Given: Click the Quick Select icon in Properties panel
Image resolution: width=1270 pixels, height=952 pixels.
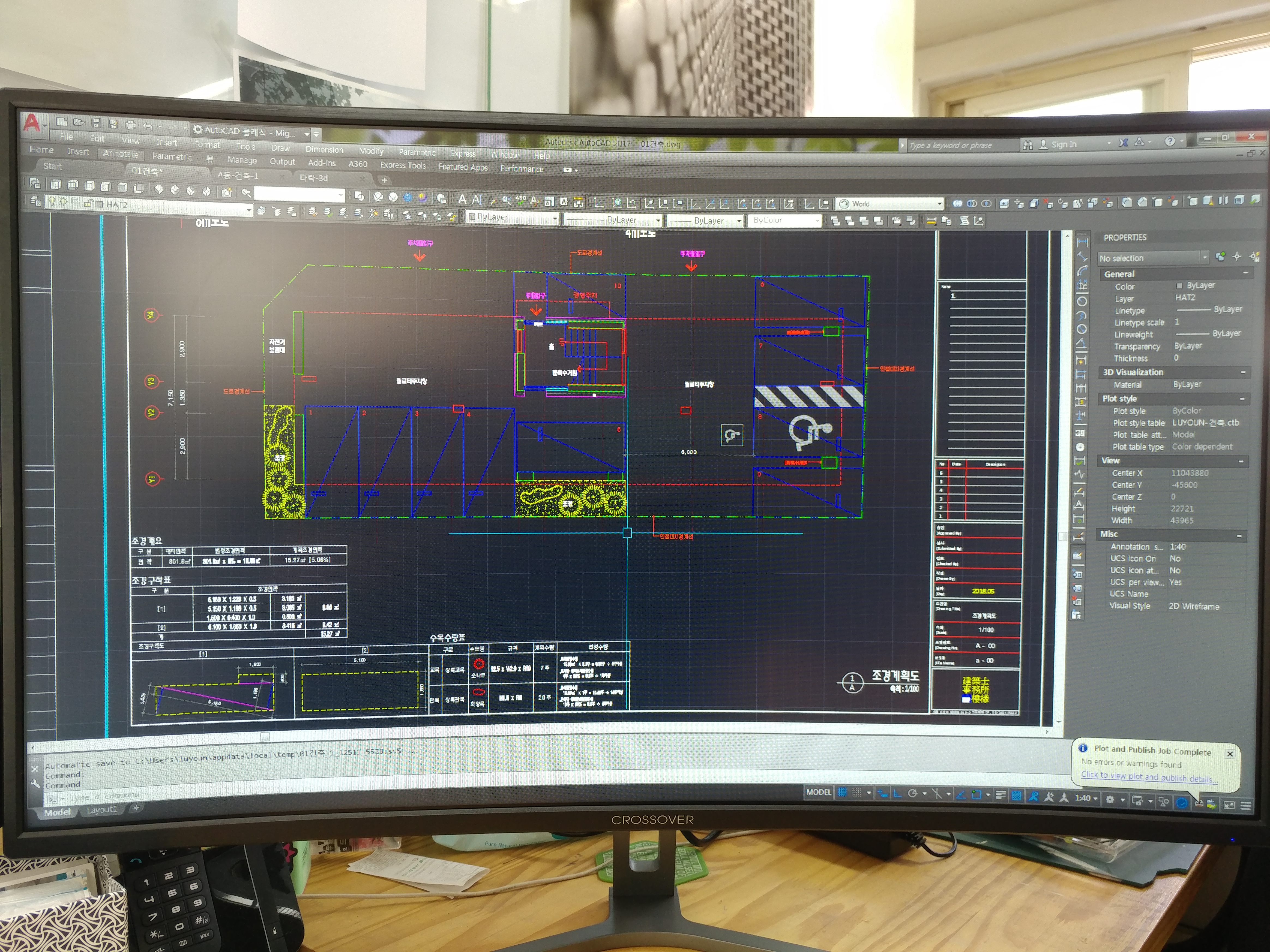Looking at the screenshot, I should click(1254, 257).
